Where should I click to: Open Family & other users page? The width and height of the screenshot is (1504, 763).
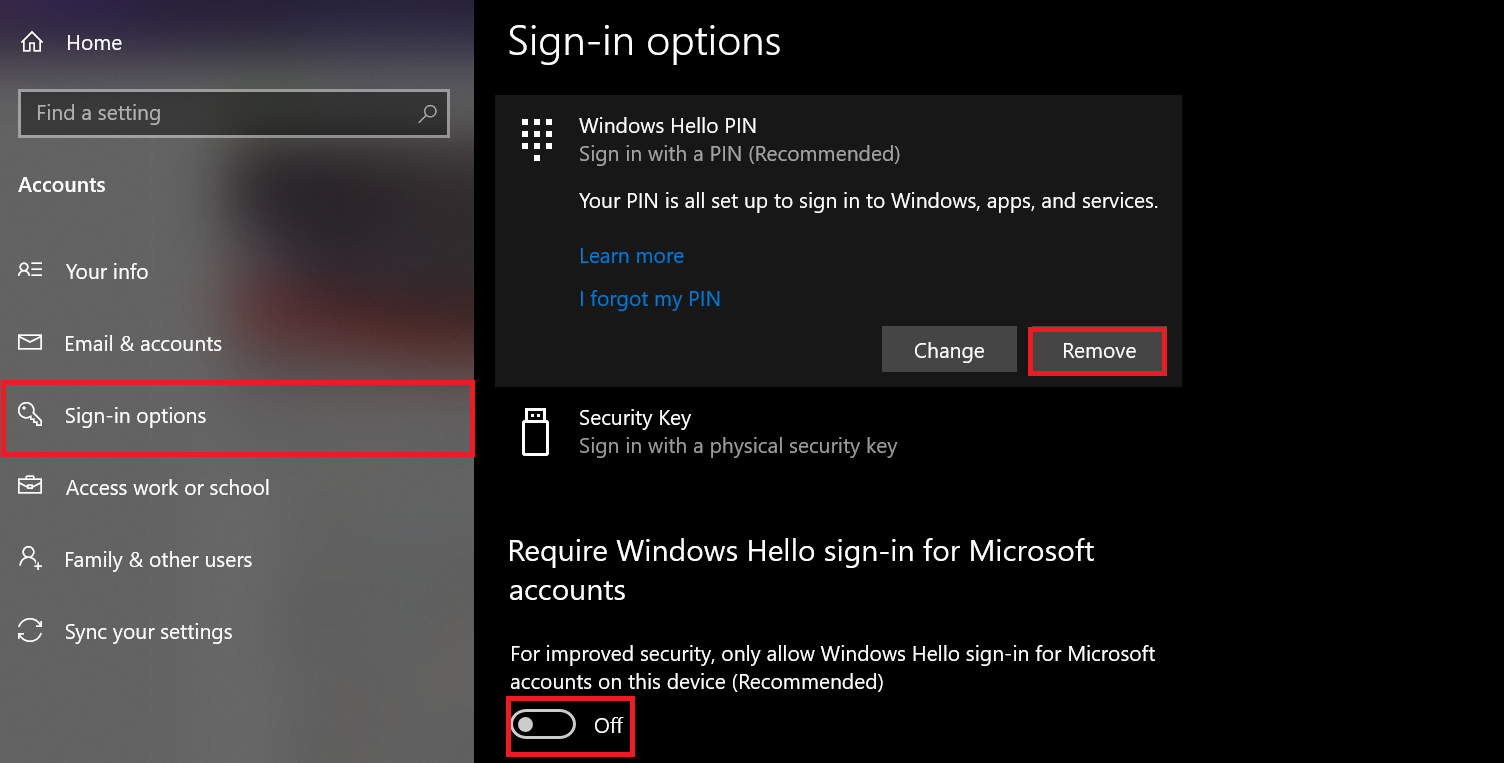(x=237, y=559)
